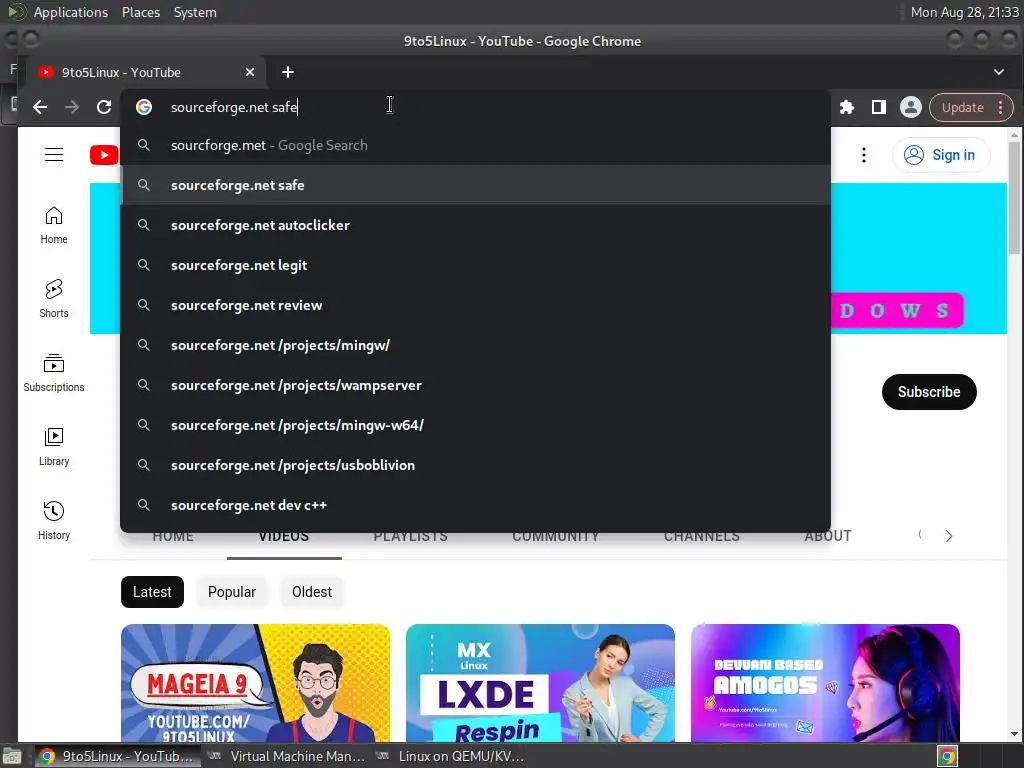Select the Oldest filter chip

pyautogui.click(x=312, y=592)
